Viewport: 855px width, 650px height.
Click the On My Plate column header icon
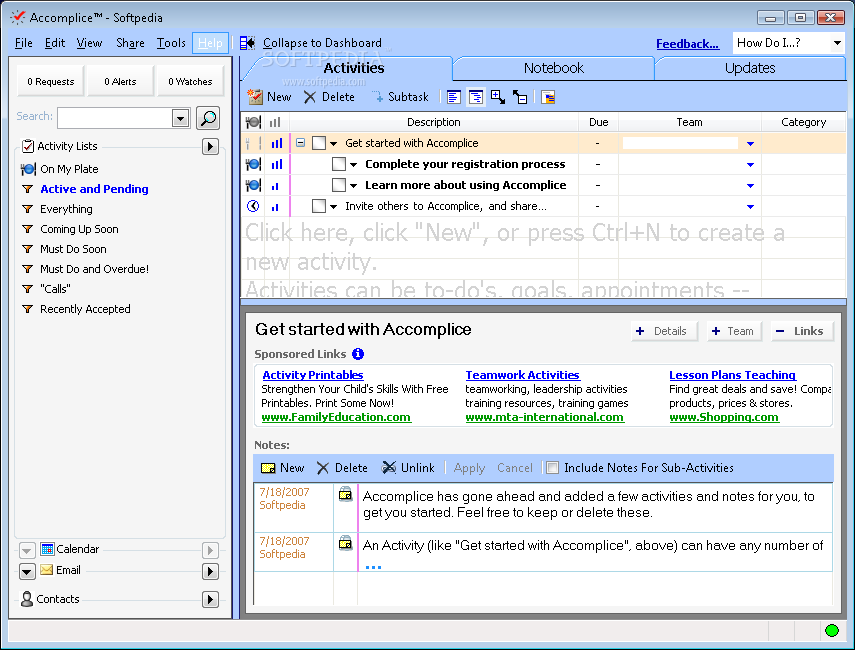click(253, 122)
